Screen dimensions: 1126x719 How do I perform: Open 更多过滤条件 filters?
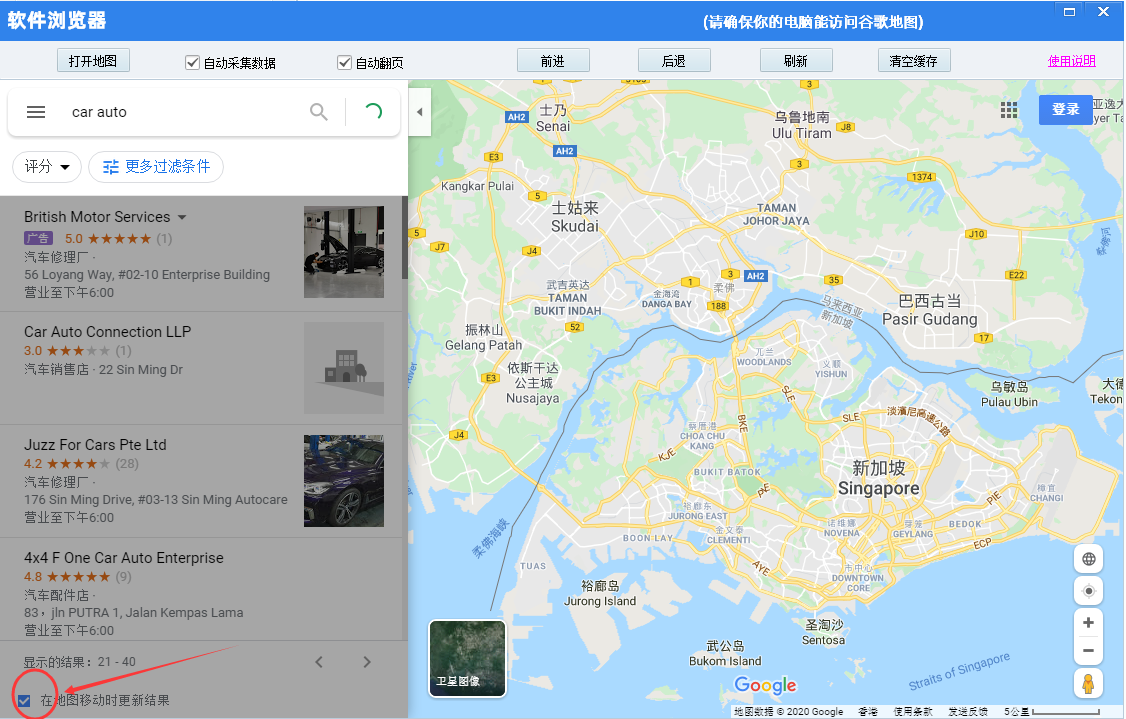coord(156,167)
